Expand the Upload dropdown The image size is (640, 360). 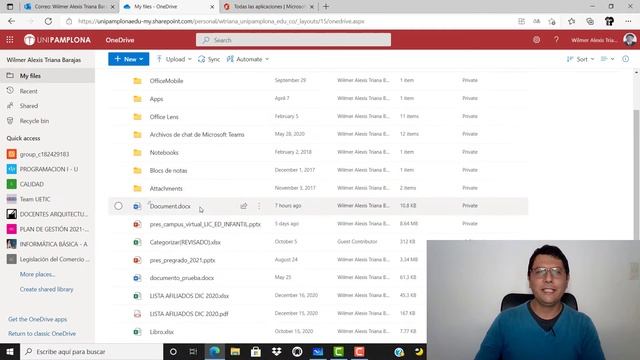coord(174,59)
